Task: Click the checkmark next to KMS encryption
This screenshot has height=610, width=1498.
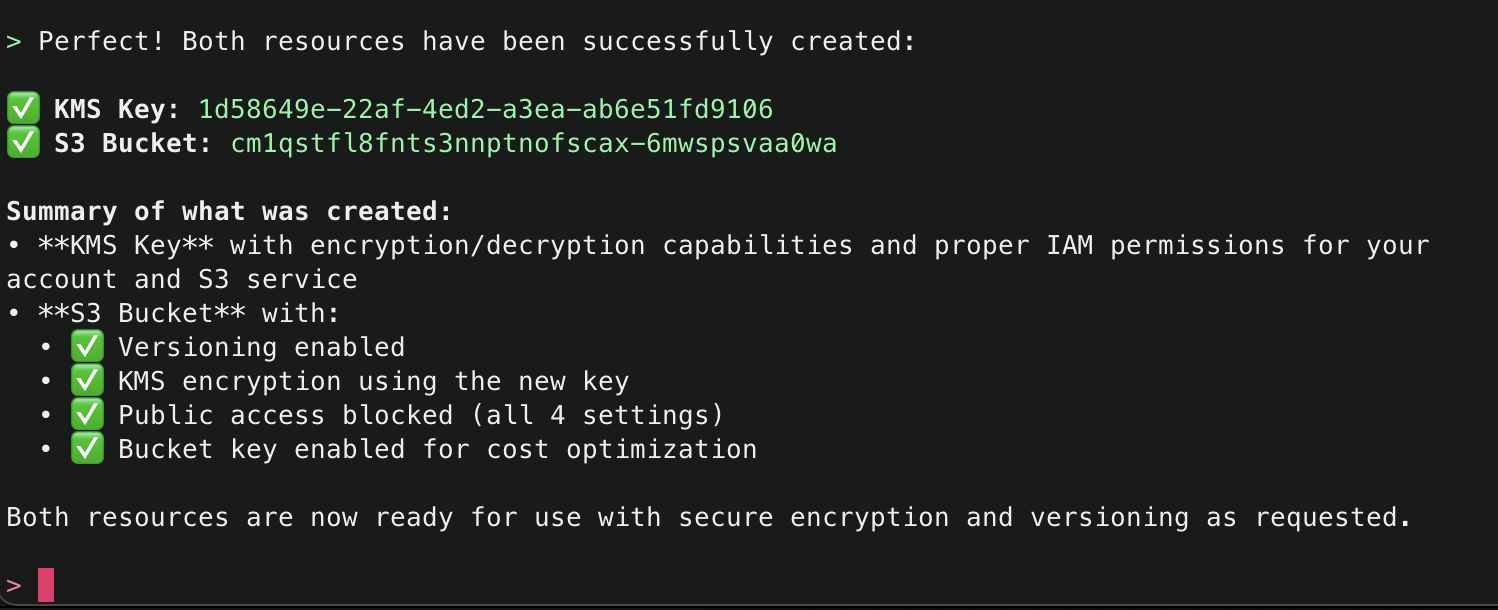Action: click(87, 381)
